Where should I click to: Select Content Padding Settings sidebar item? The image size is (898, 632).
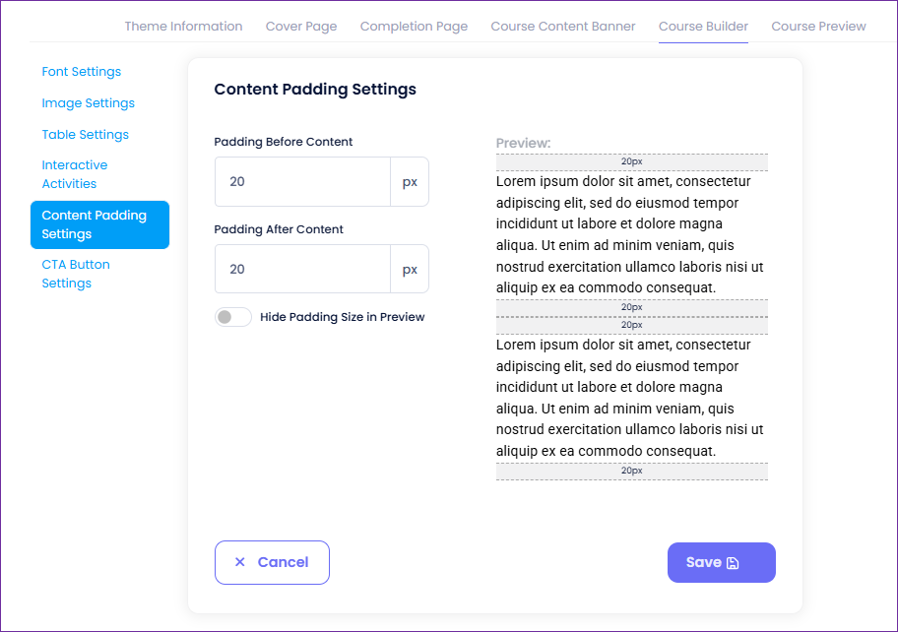pyautogui.click(x=99, y=225)
